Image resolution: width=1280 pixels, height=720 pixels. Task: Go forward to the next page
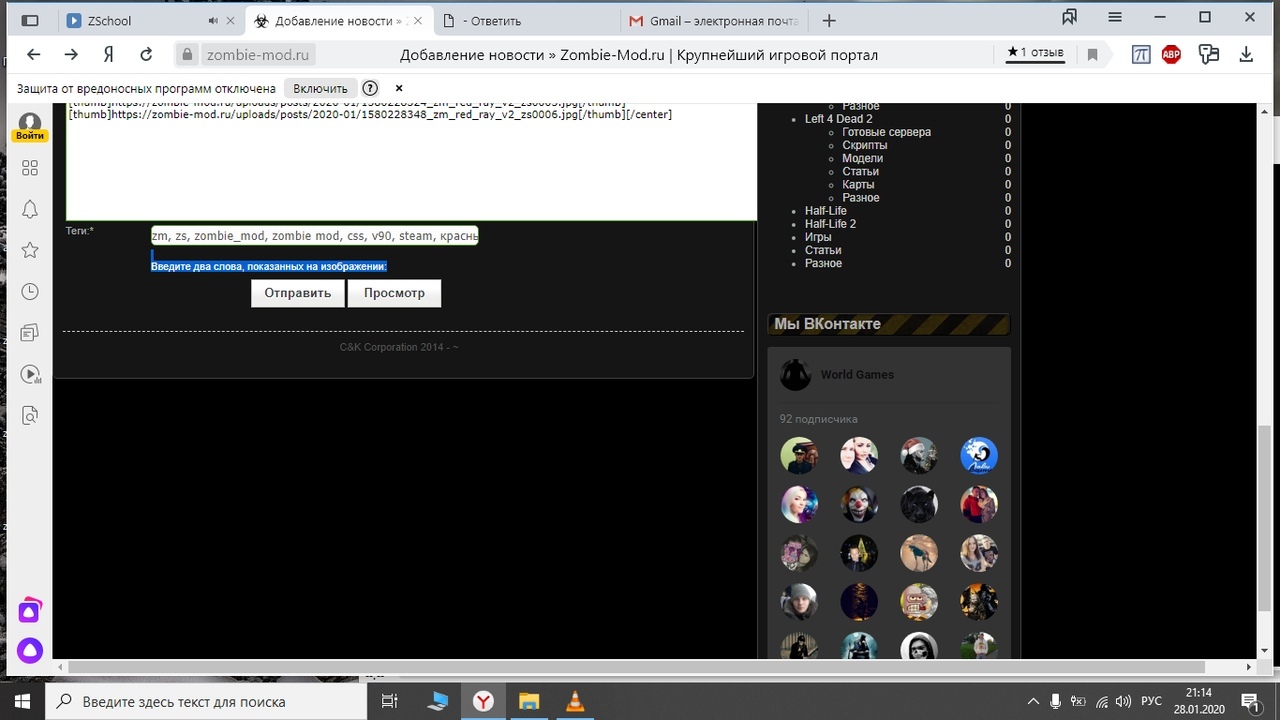point(71,55)
